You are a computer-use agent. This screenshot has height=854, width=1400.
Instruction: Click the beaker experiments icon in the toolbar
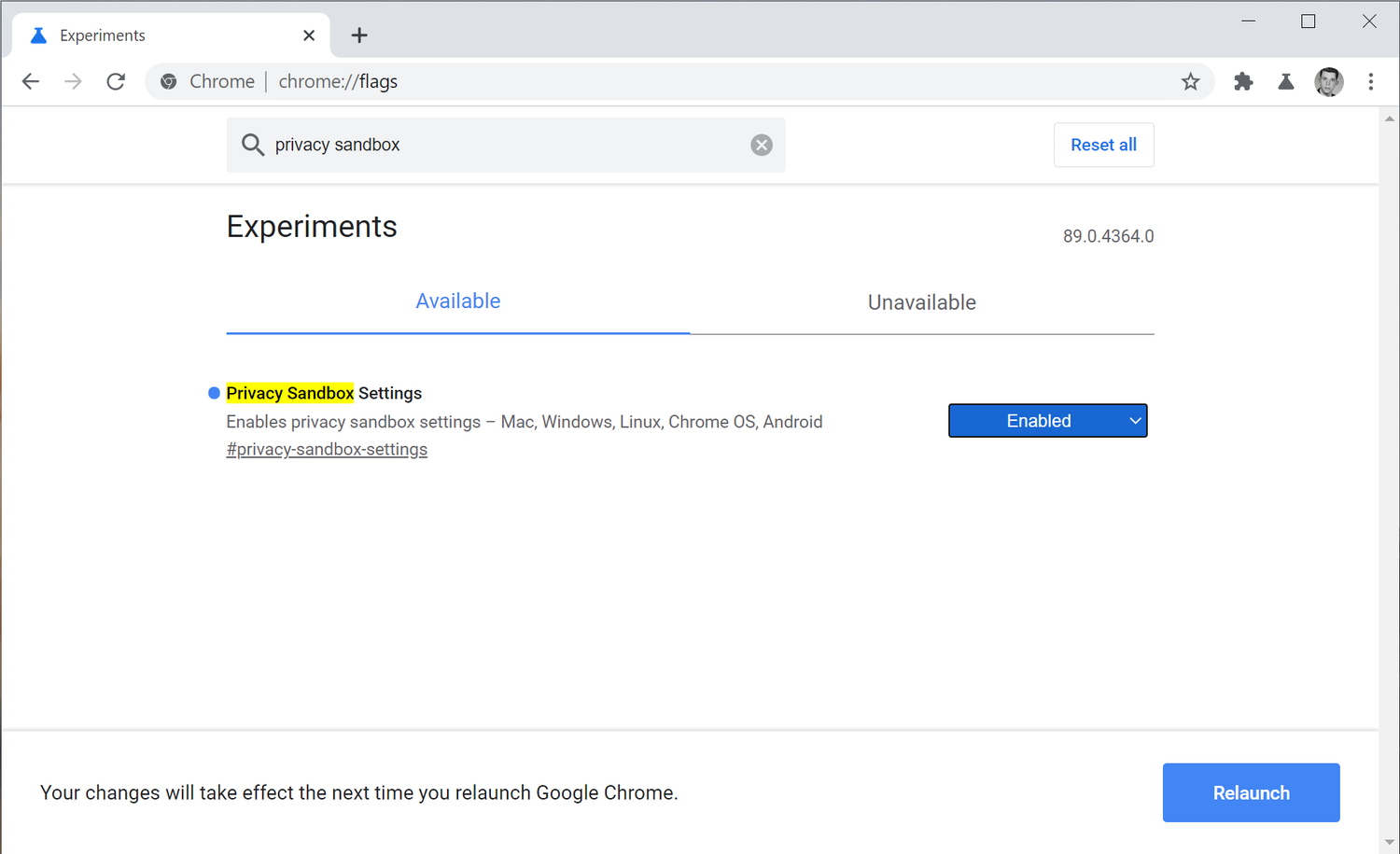(1286, 81)
